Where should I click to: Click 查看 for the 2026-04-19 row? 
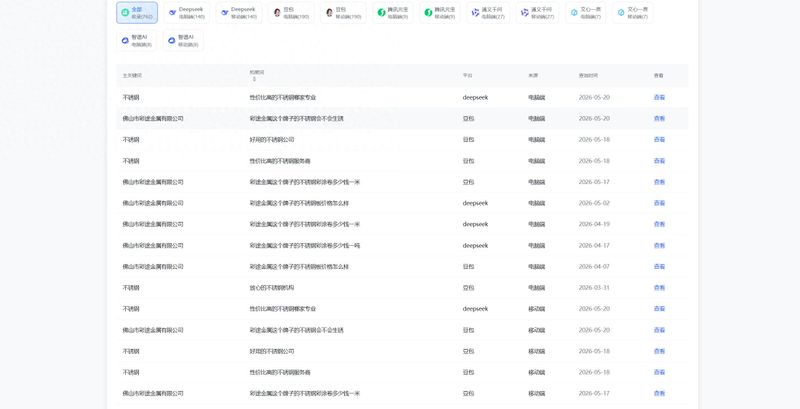pyautogui.click(x=659, y=224)
